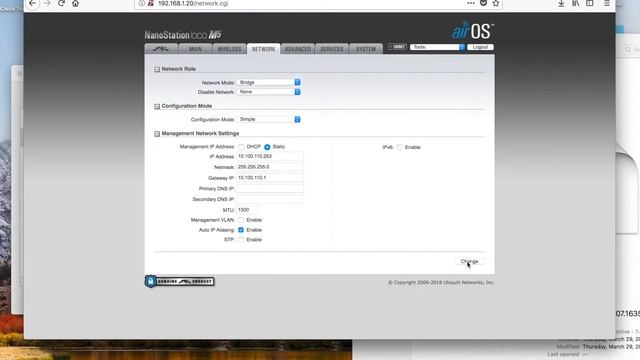Open the Disable Network dropdown
The image size is (640, 360).
pos(269,92)
